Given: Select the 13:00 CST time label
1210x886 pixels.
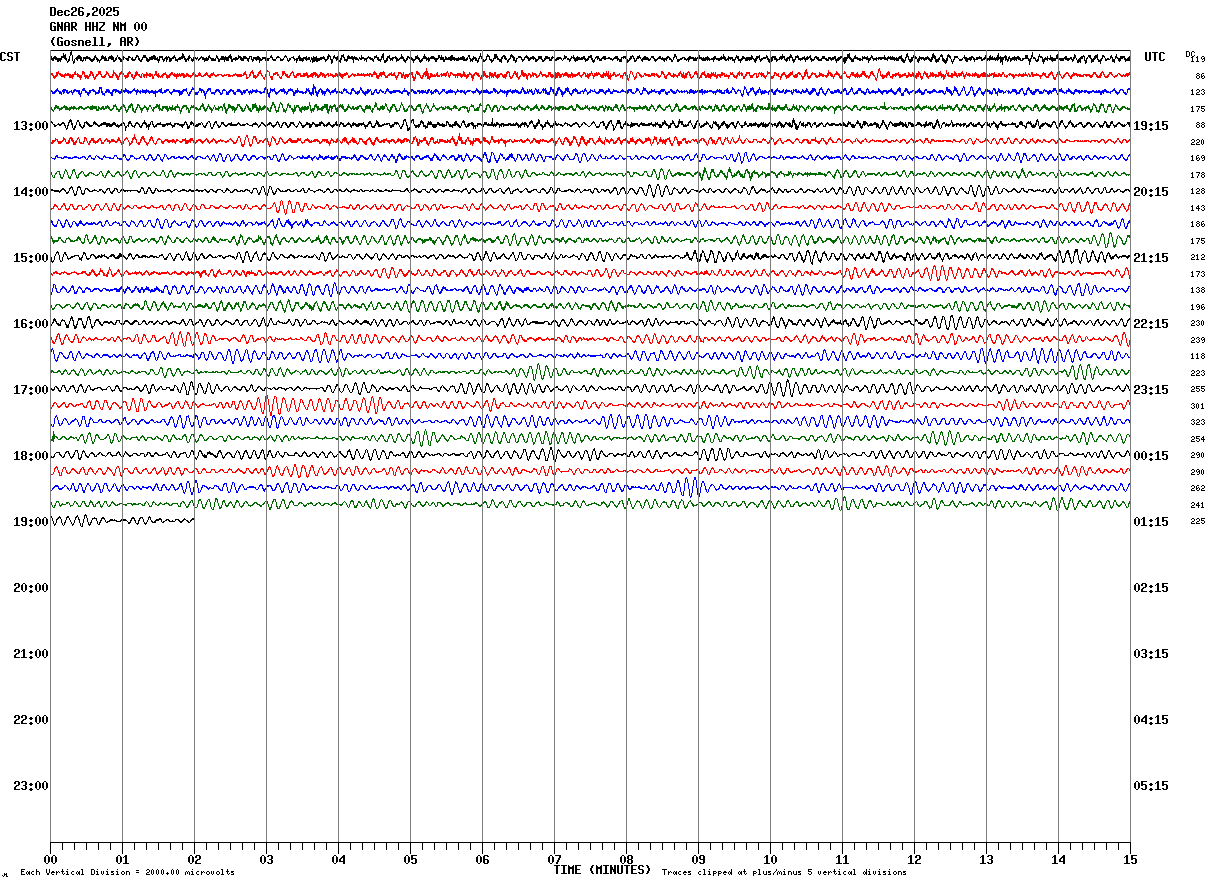Looking at the screenshot, I should click(x=31, y=126).
